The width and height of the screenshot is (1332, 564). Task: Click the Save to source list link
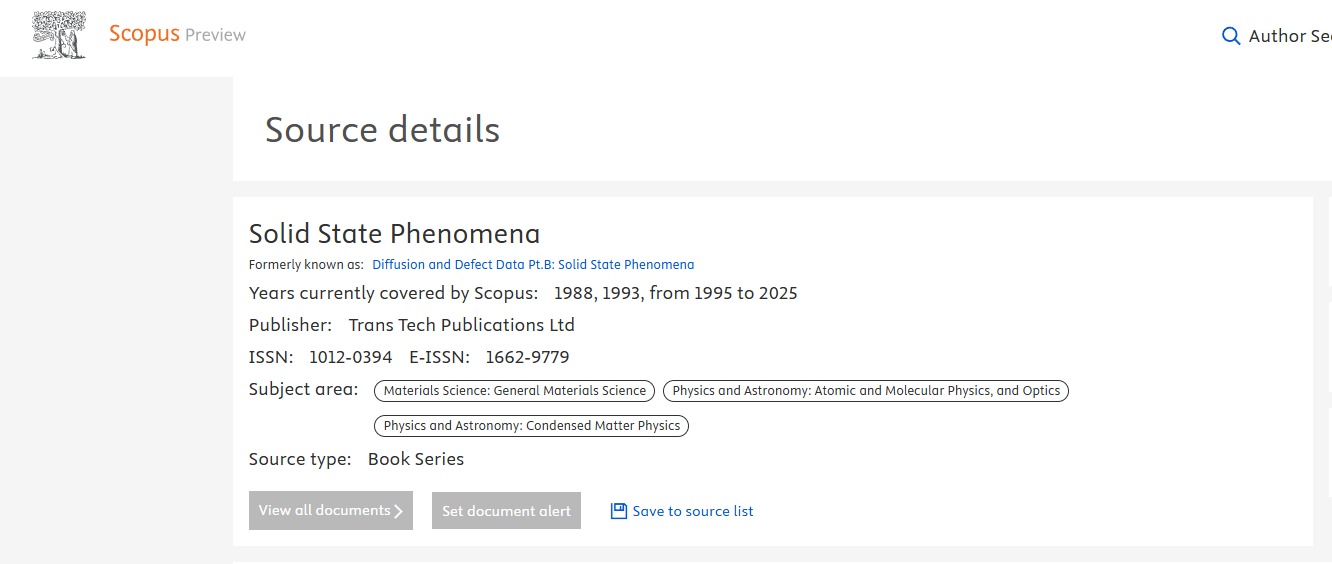click(693, 511)
